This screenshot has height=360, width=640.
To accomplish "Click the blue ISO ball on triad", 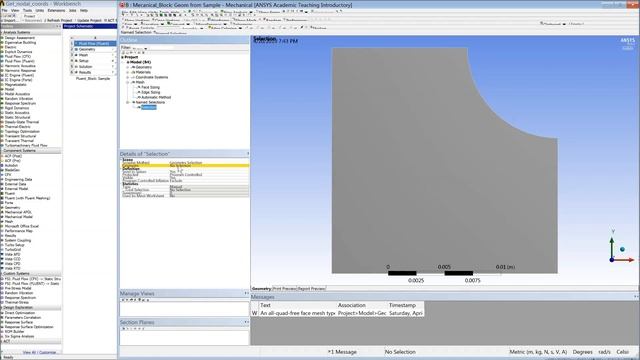I will (622, 249).
